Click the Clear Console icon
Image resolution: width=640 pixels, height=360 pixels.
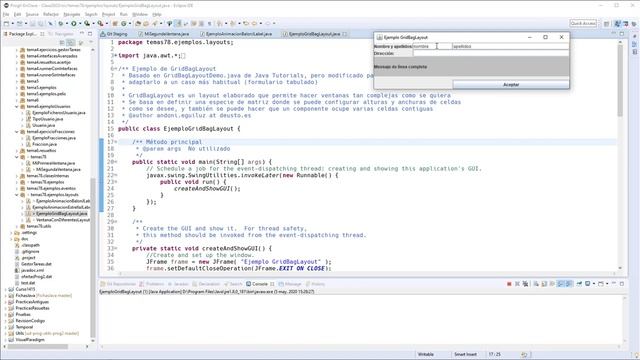[536, 284]
